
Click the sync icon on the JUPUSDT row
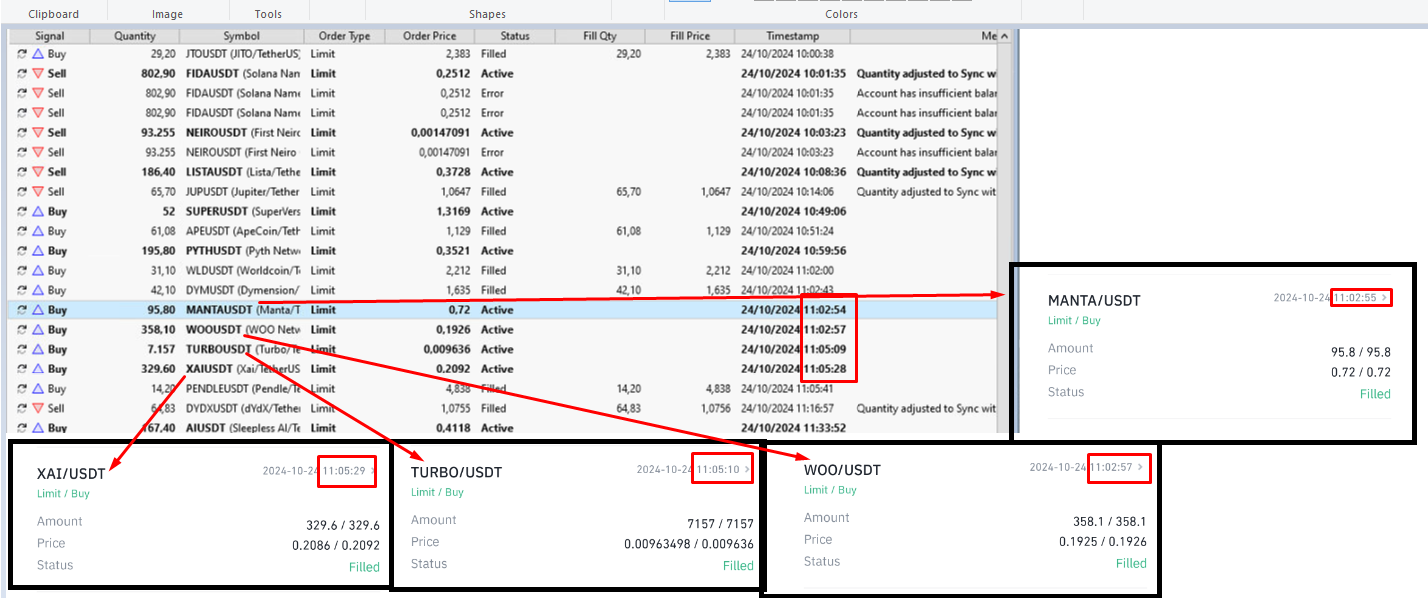coord(22,192)
